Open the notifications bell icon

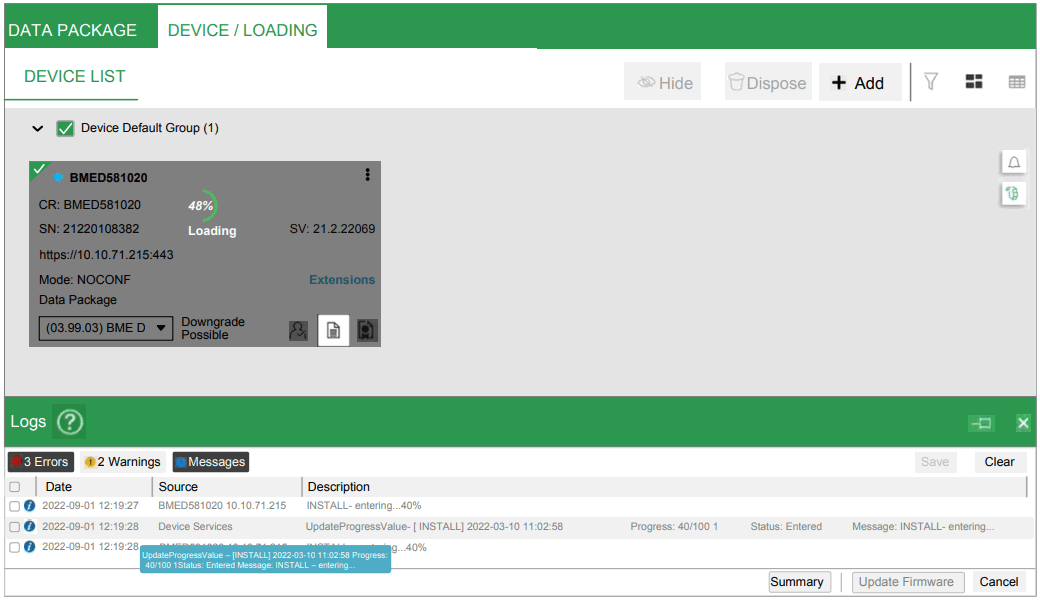(1013, 163)
